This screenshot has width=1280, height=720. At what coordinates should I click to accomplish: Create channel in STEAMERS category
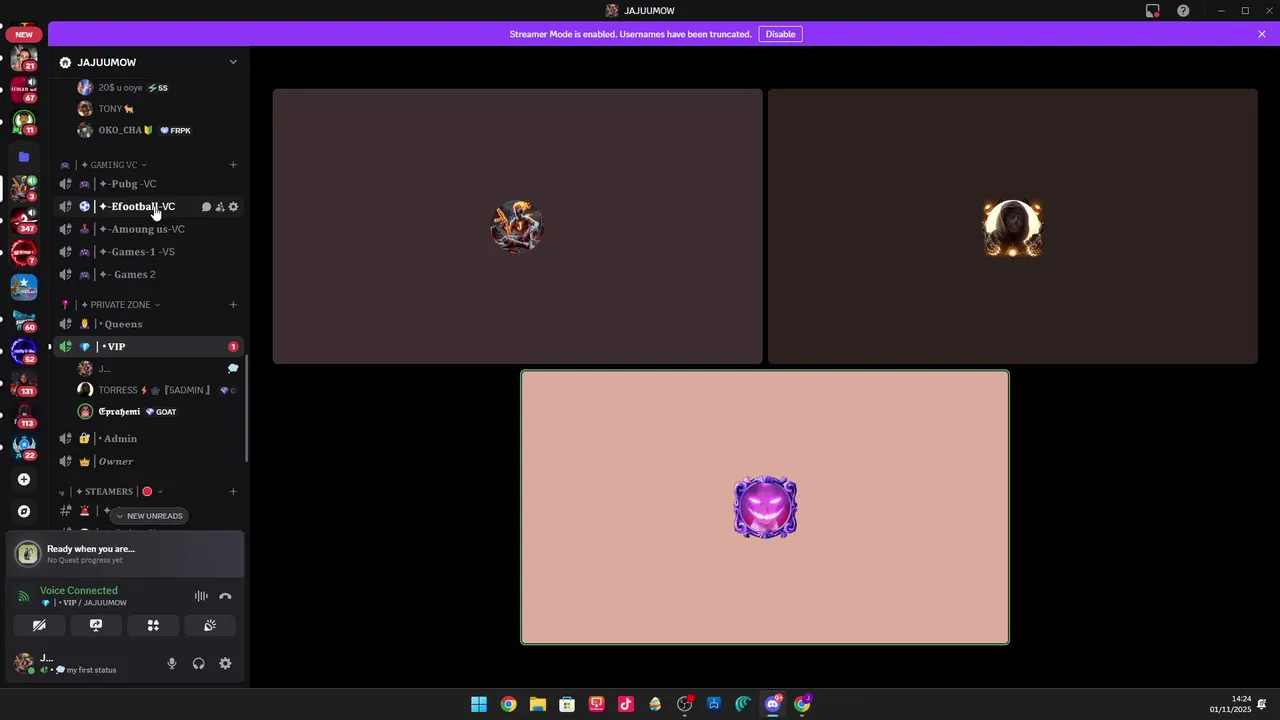pos(233,492)
